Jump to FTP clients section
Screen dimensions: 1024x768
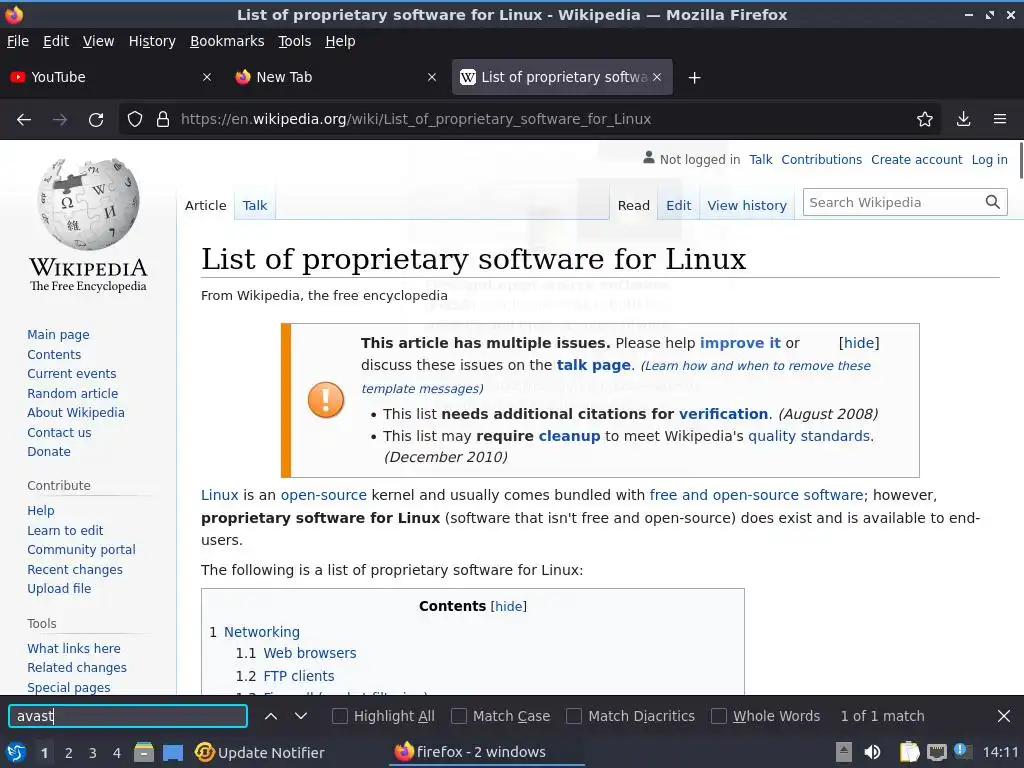pos(299,676)
